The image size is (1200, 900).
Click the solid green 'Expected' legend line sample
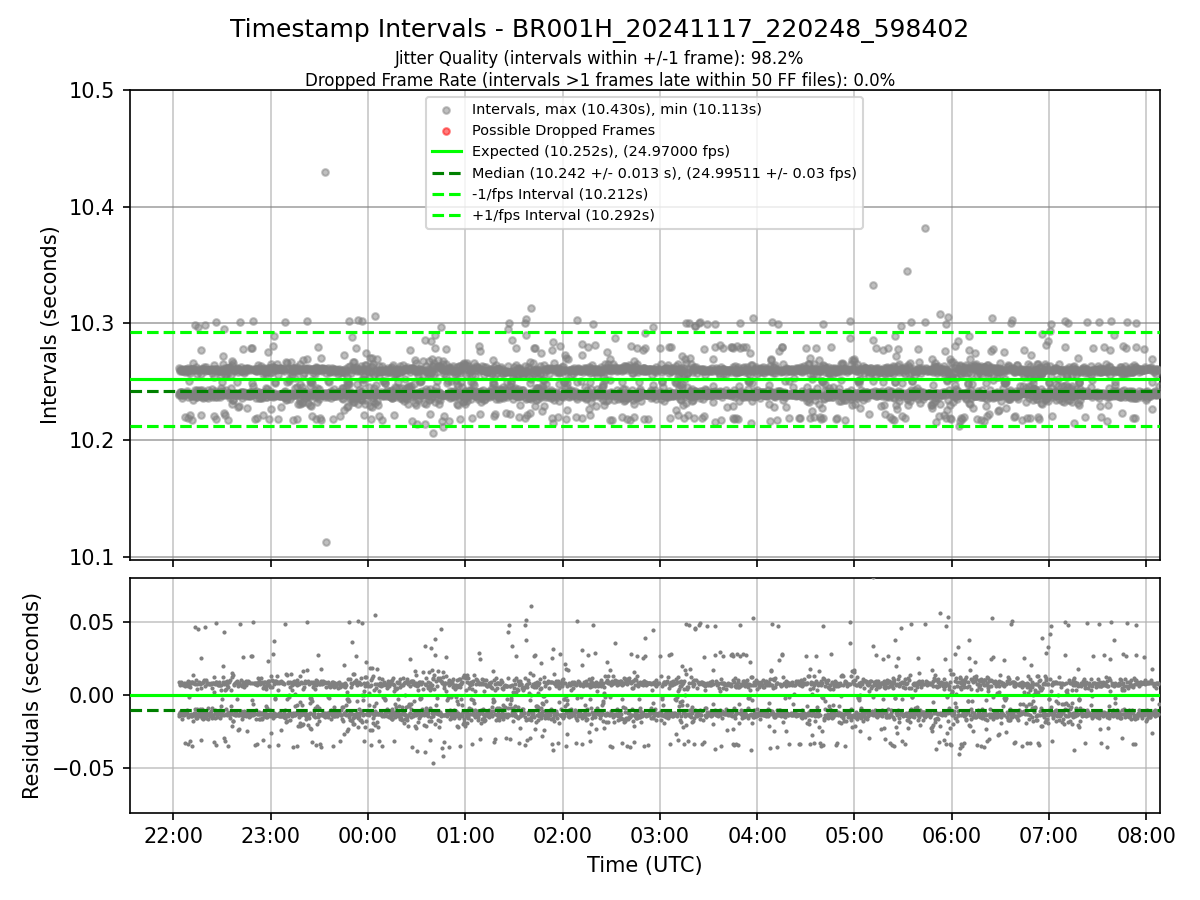[447, 152]
